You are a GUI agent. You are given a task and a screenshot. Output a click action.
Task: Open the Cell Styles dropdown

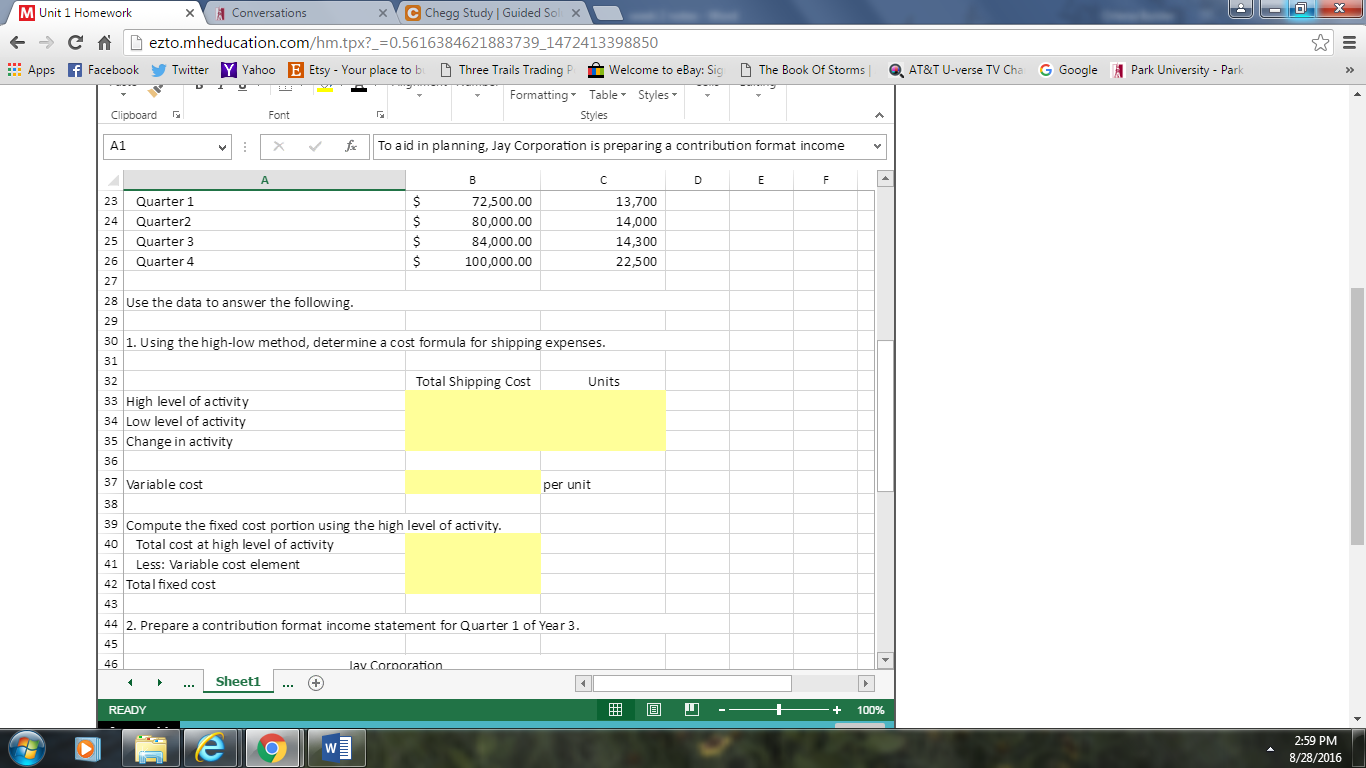(657, 92)
